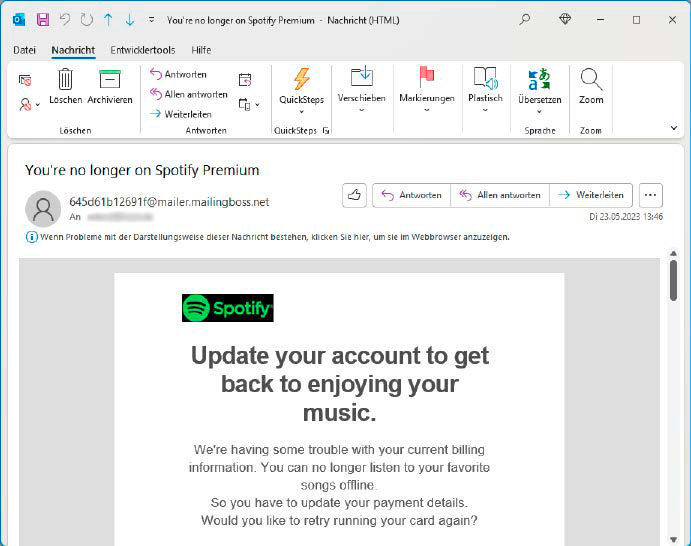Forward via ribbon Weiterleiten button
This screenshot has width=691, height=546.
[181, 114]
